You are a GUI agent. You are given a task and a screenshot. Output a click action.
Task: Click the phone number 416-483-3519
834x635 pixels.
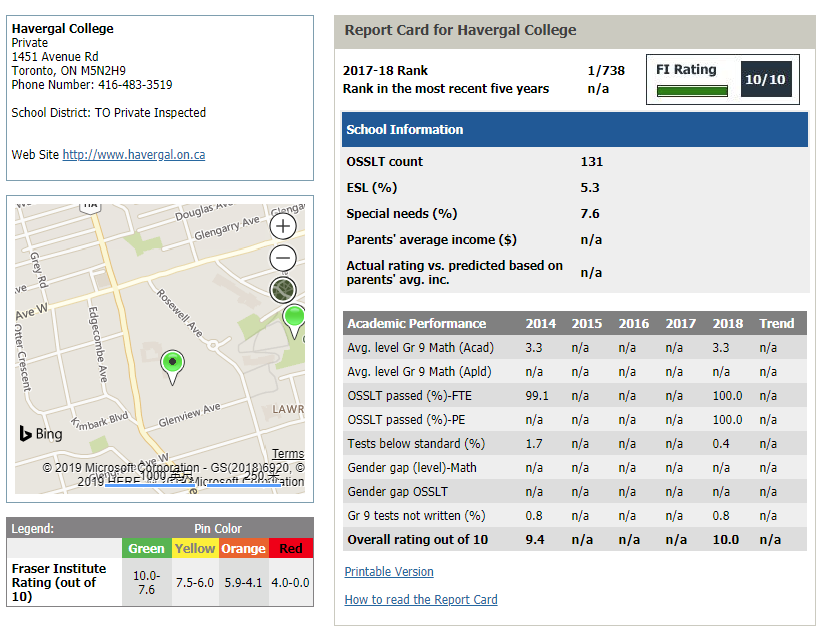click(x=135, y=85)
